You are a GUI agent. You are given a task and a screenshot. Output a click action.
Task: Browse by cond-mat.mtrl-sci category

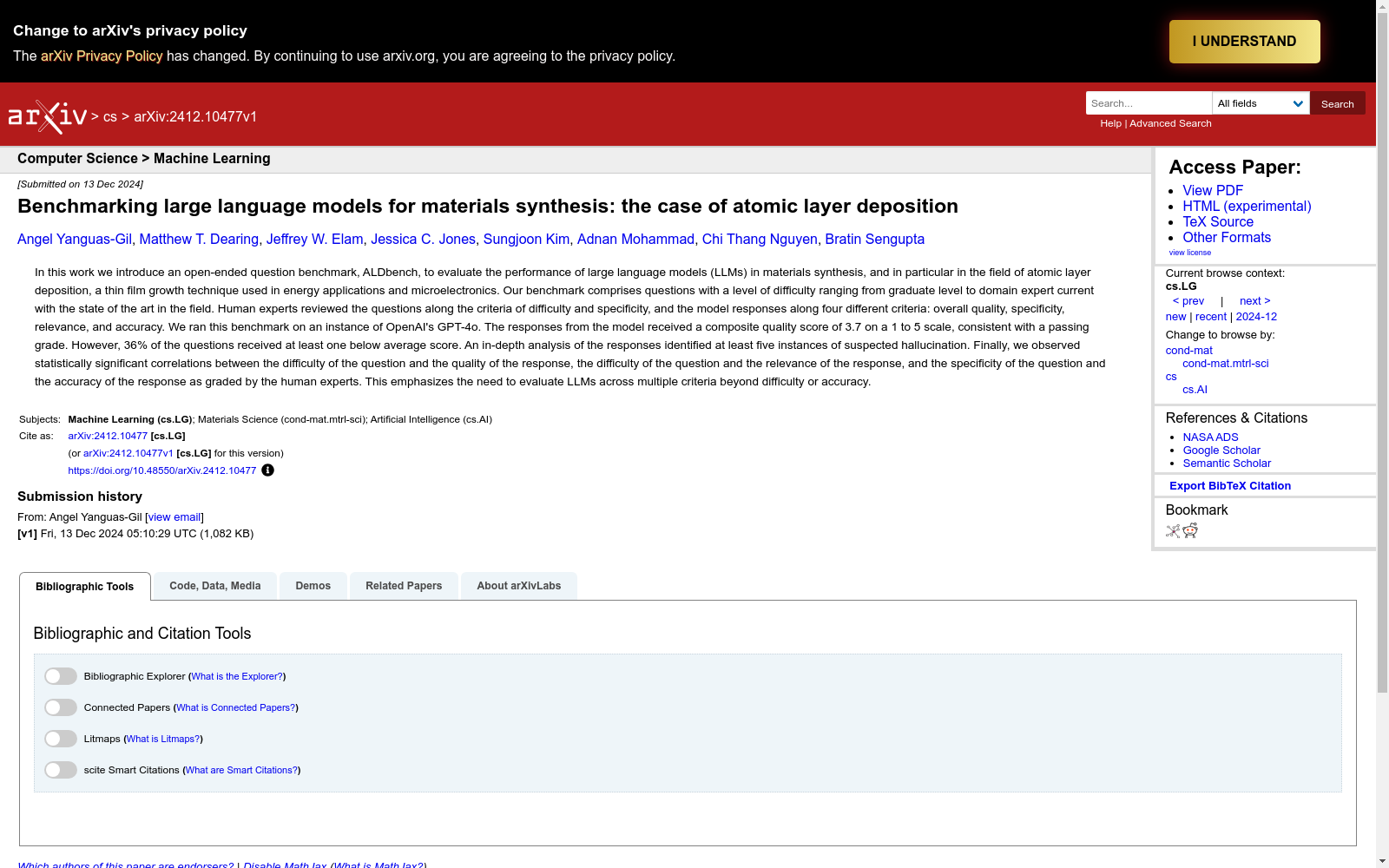click(1226, 364)
